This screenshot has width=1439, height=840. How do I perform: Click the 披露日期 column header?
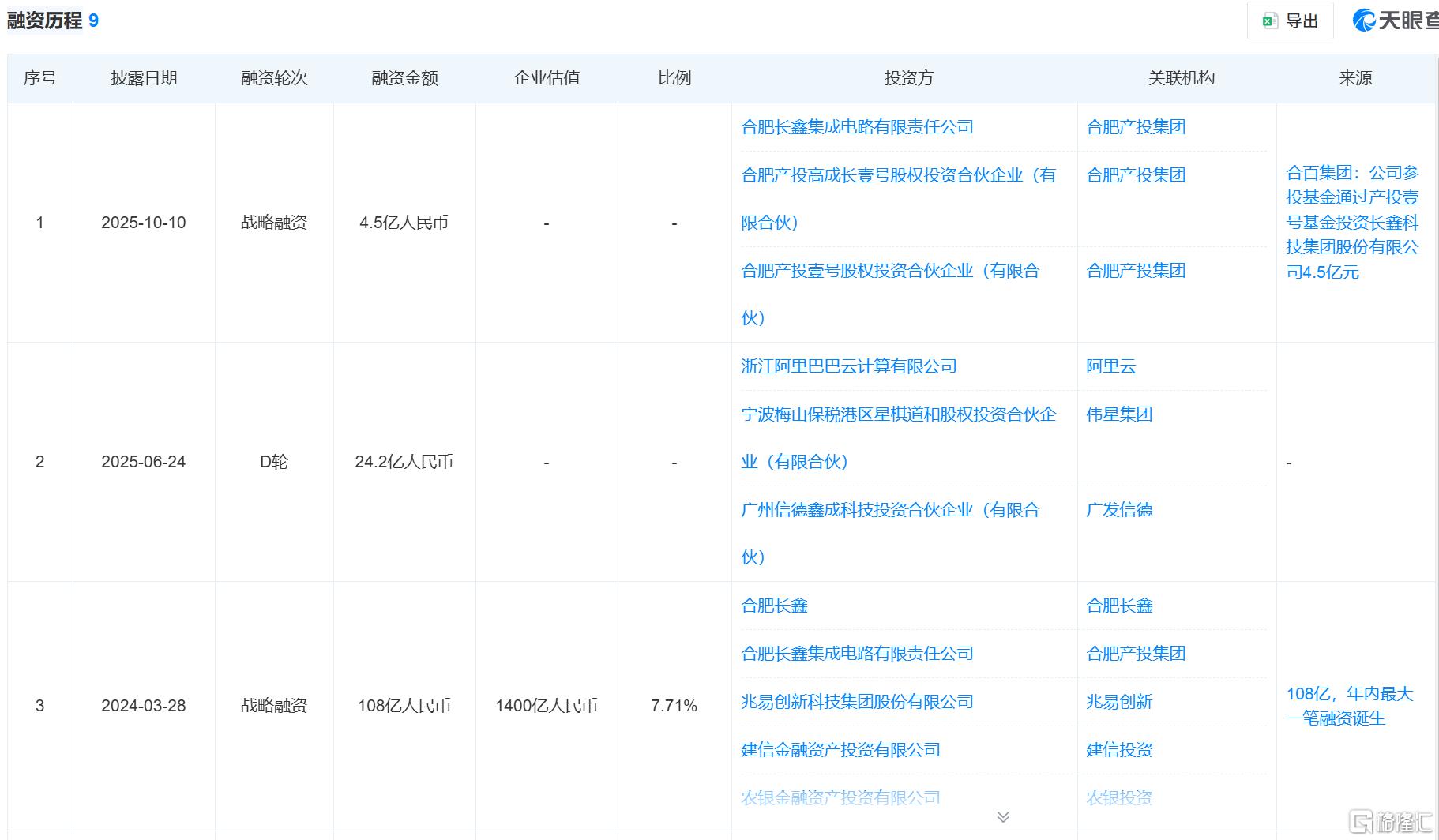coord(144,78)
